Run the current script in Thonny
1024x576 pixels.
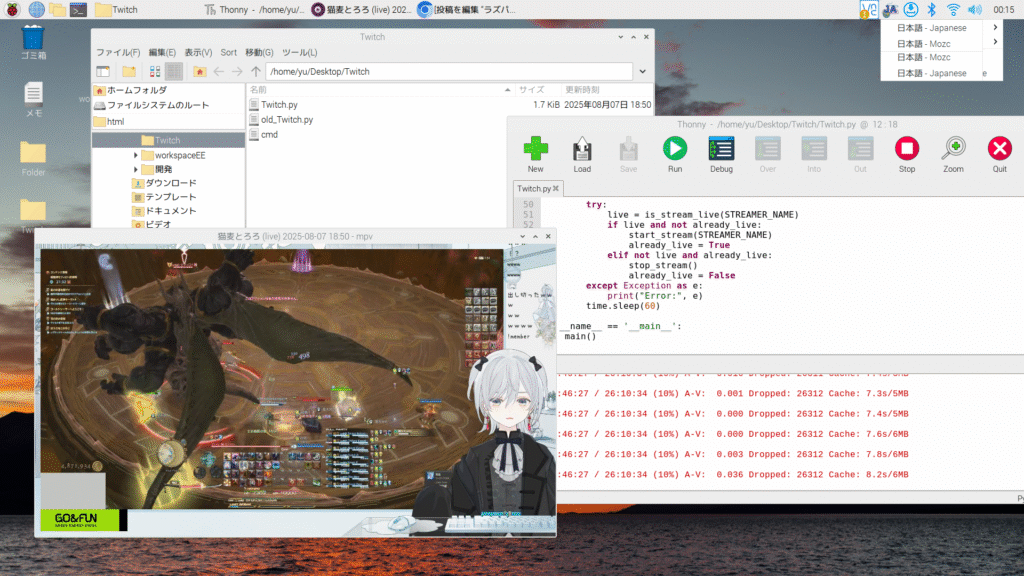pos(675,155)
